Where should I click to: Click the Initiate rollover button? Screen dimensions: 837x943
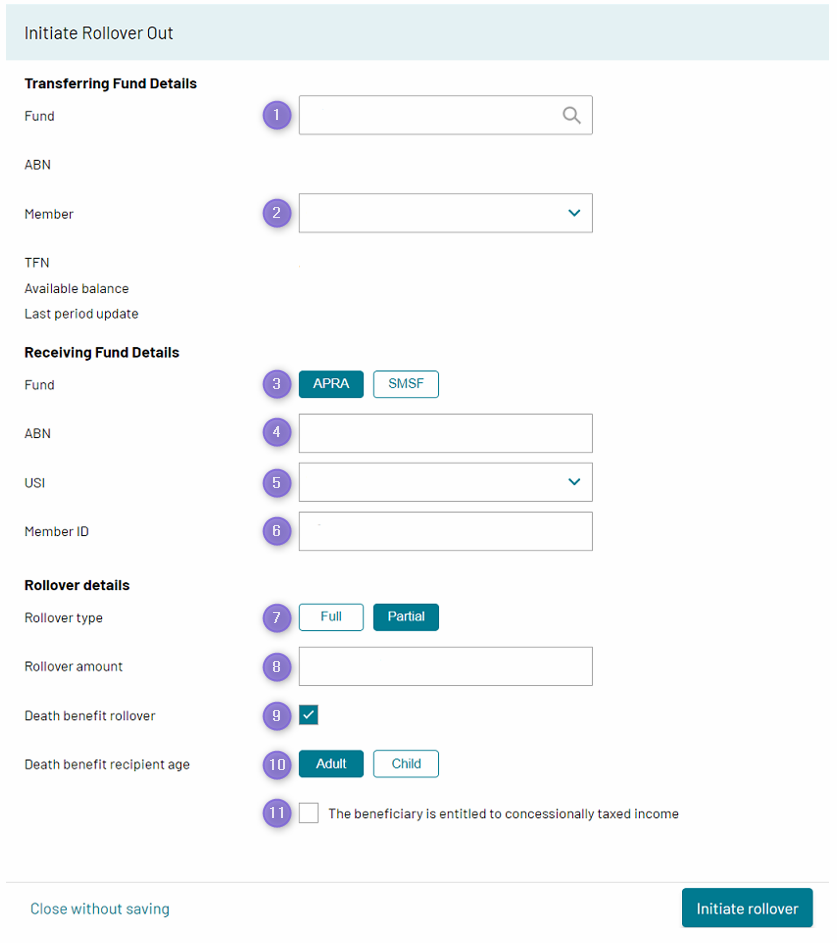coord(747,908)
